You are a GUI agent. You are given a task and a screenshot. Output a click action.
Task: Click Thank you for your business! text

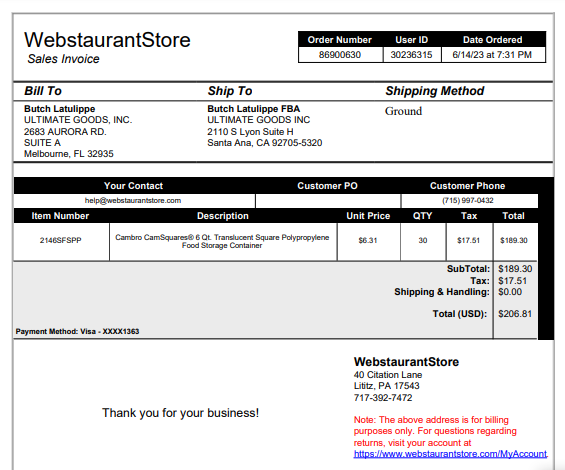point(181,413)
